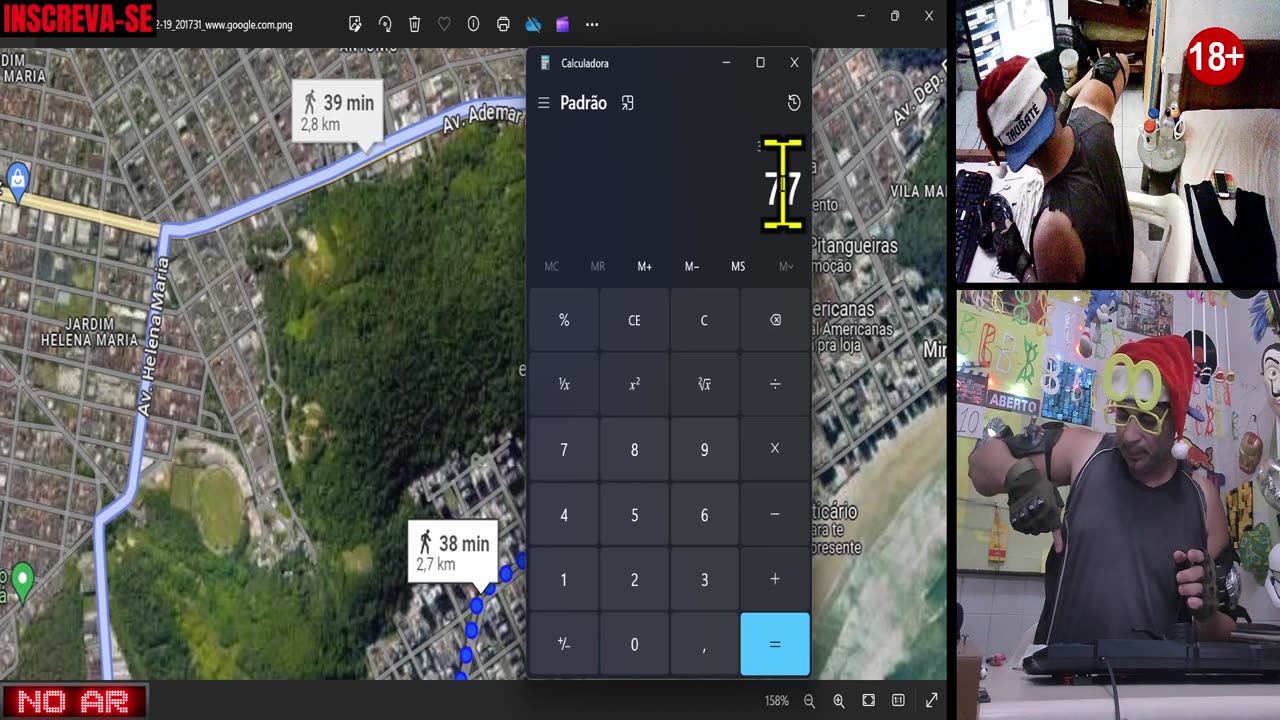
Task: Open the calculator navigation hamburger menu
Action: pyautogui.click(x=543, y=103)
